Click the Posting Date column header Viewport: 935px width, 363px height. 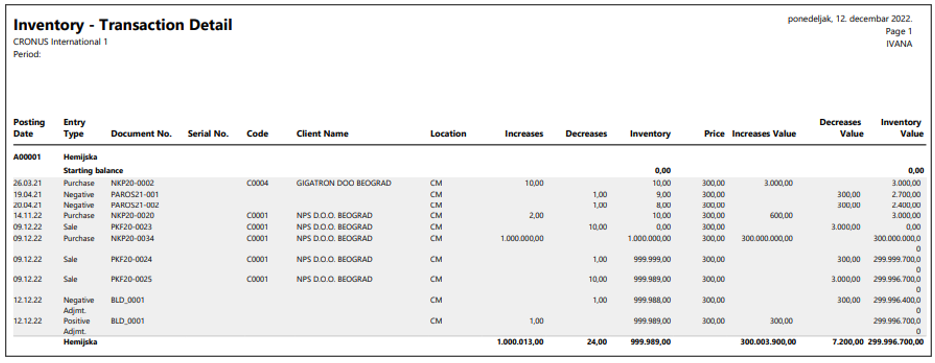pyautogui.click(x=29, y=128)
